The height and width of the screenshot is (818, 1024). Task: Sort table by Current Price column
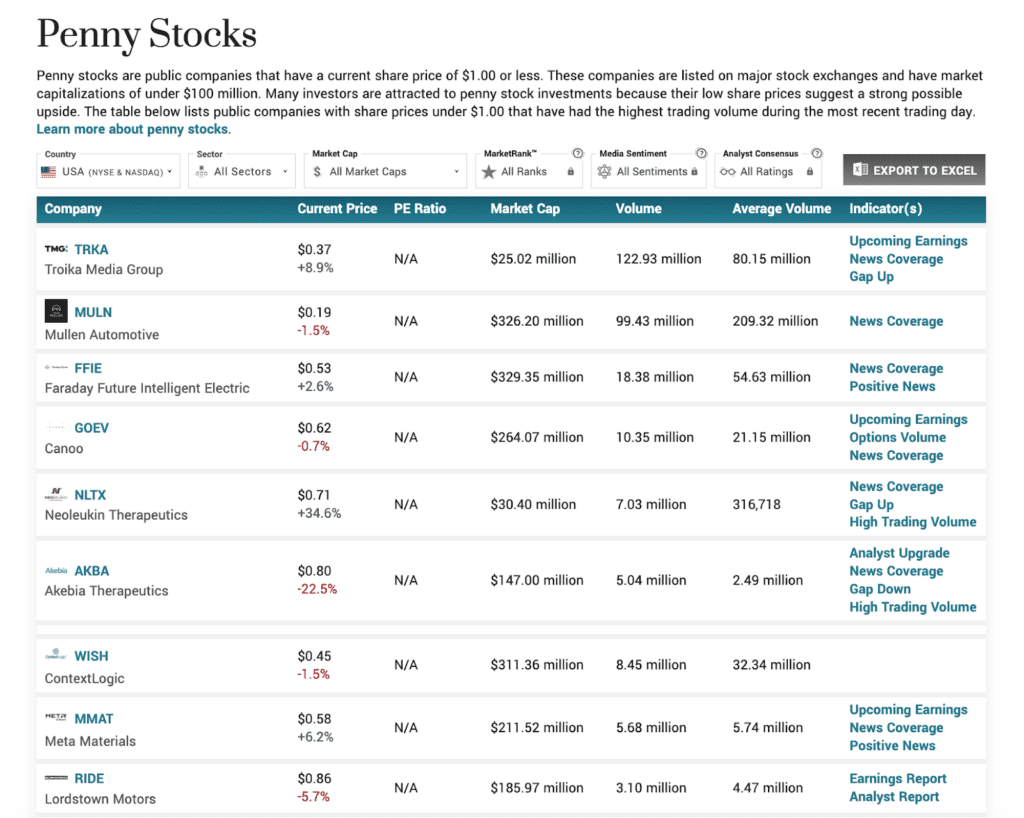(x=337, y=209)
